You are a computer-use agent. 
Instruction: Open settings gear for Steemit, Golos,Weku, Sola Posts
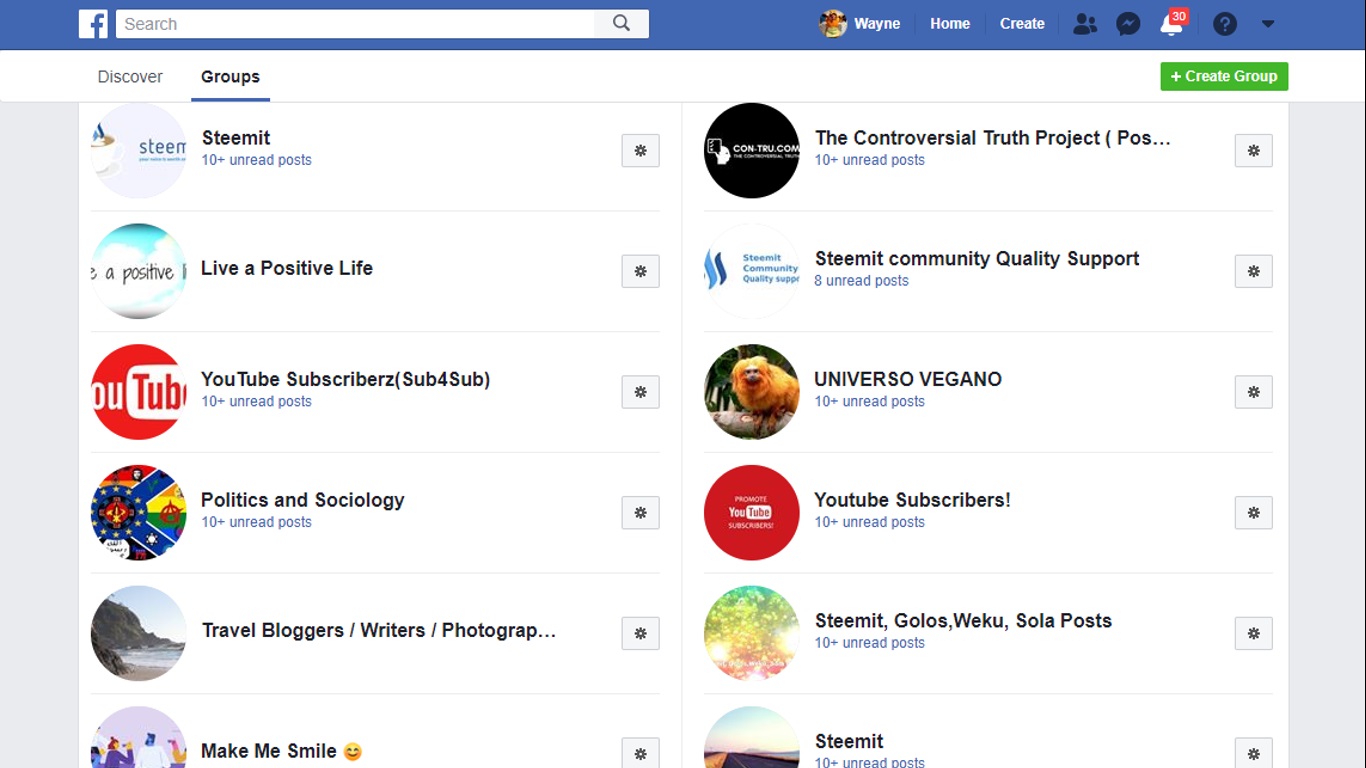click(x=1253, y=633)
